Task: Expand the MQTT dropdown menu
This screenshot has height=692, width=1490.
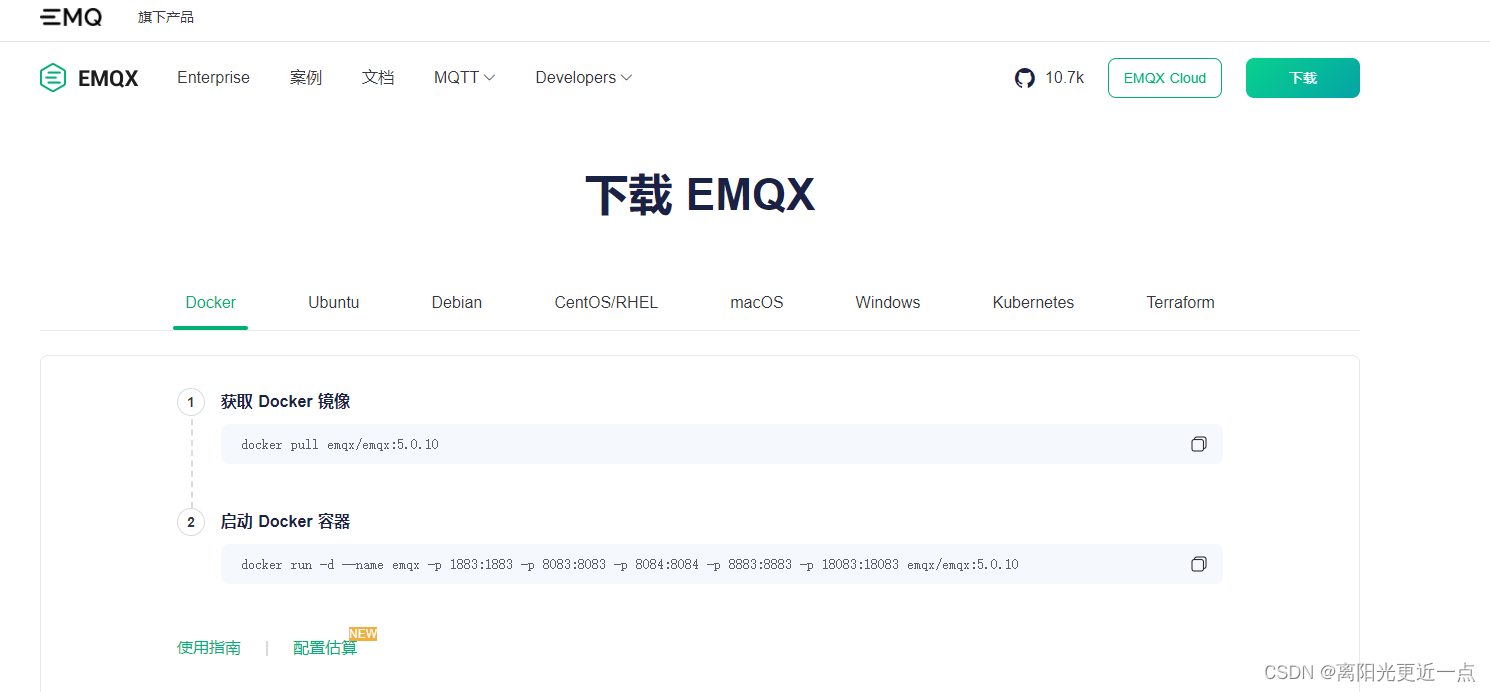Action: (465, 78)
